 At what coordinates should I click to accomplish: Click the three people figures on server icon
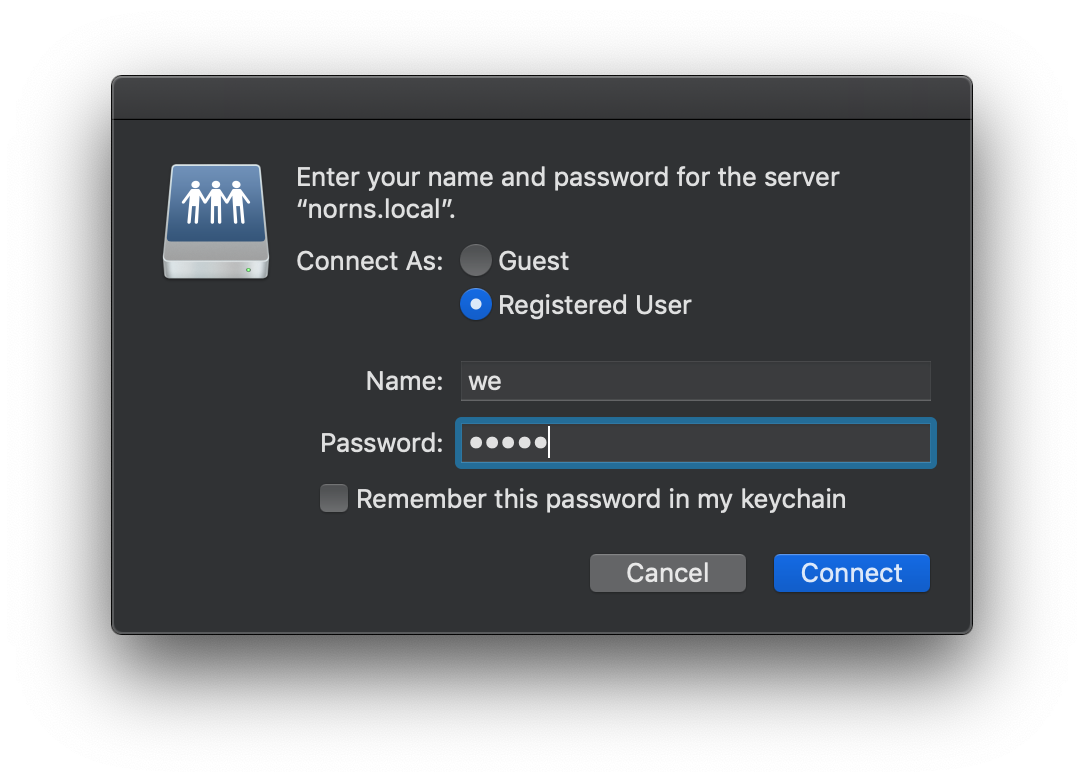tap(216, 202)
